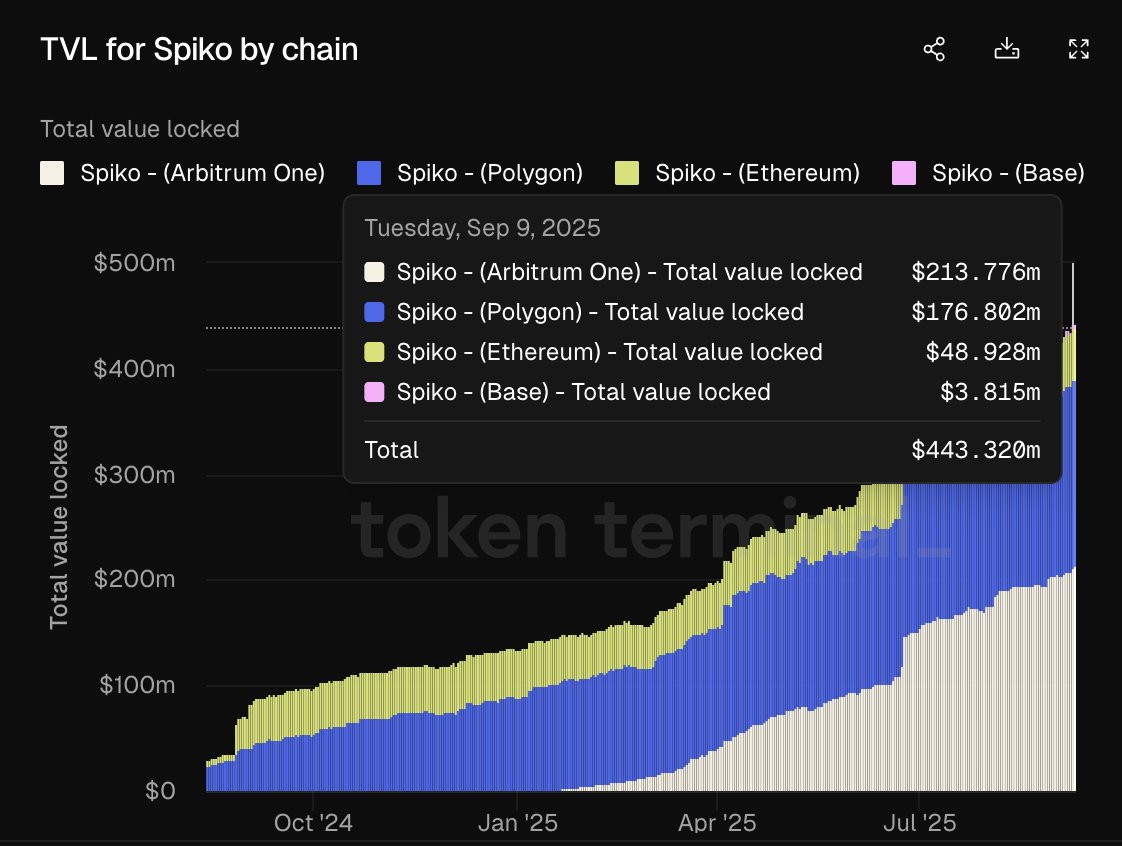Download the chart data
This screenshot has height=846, width=1122.
point(1007,48)
